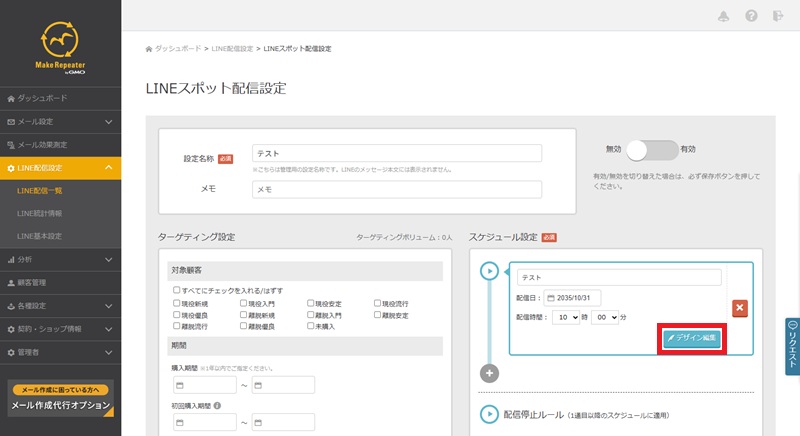Click the schedule name field containing テスト
The height and width of the screenshot is (436, 800).
coord(619,277)
